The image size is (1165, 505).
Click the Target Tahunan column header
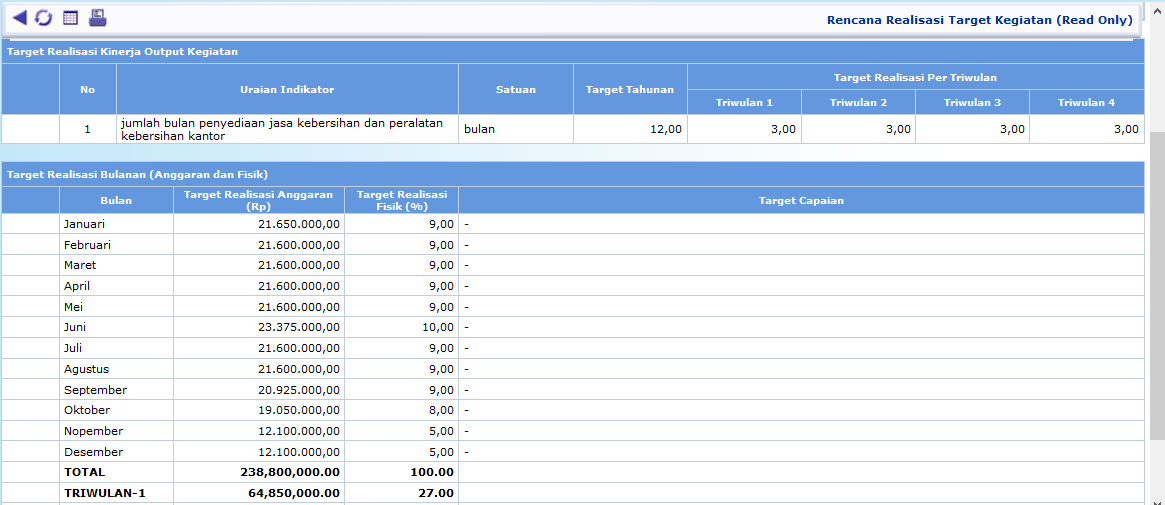click(630, 89)
